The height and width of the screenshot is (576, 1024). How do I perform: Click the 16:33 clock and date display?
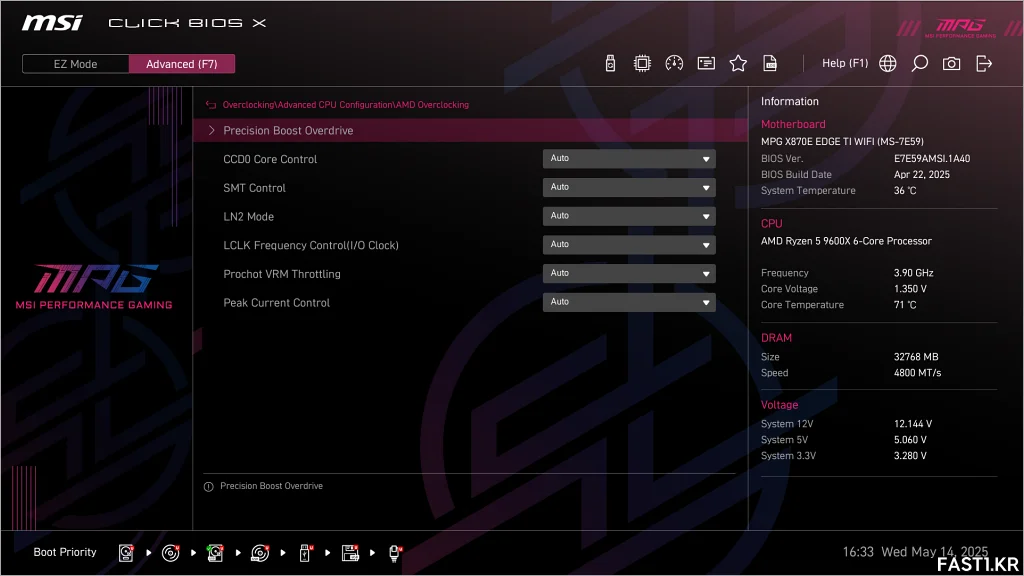pos(915,552)
